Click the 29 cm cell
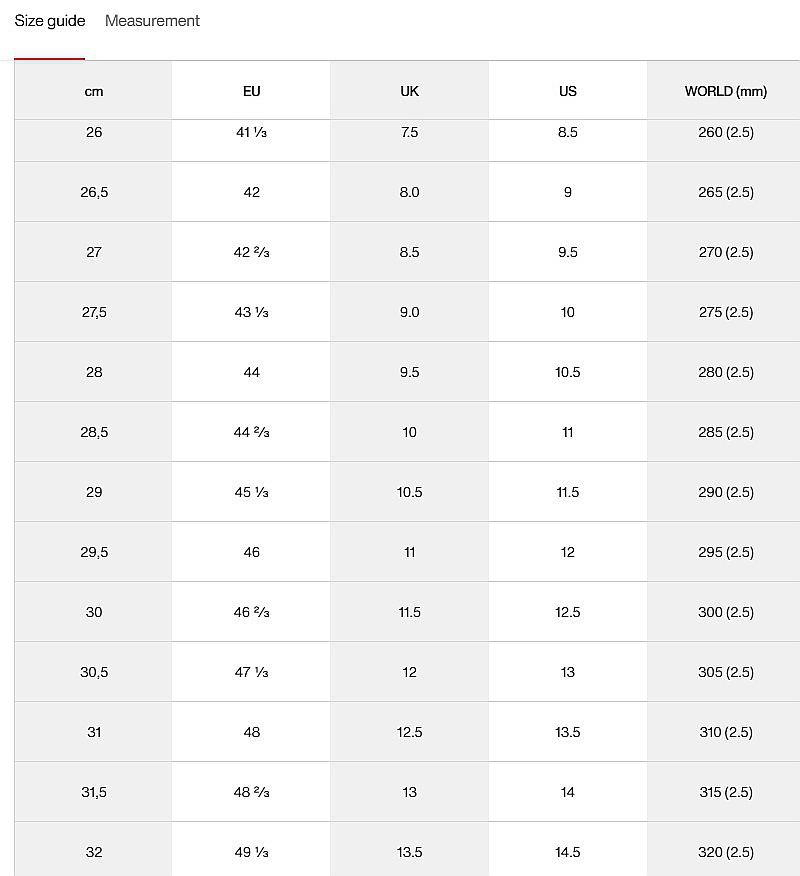The width and height of the screenshot is (800, 876). pyautogui.click(x=94, y=492)
